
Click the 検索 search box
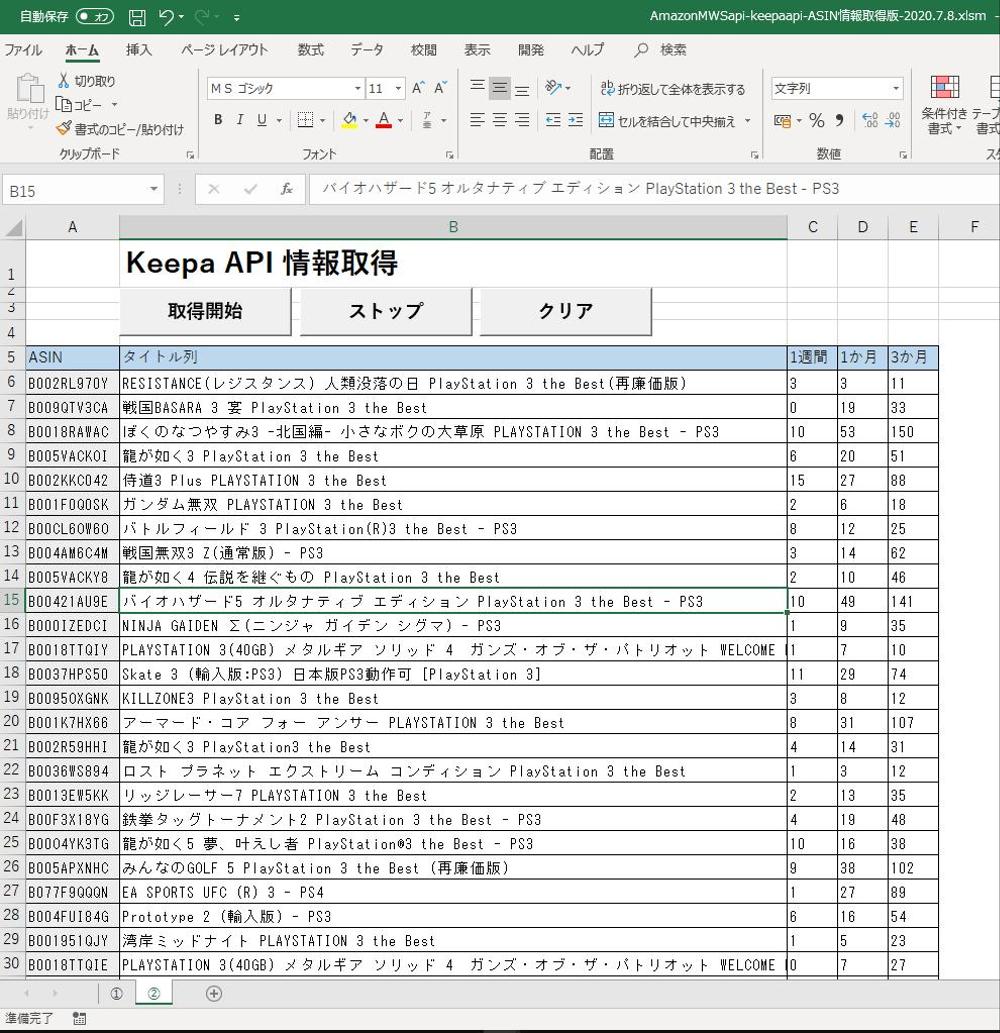(x=661, y=50)
